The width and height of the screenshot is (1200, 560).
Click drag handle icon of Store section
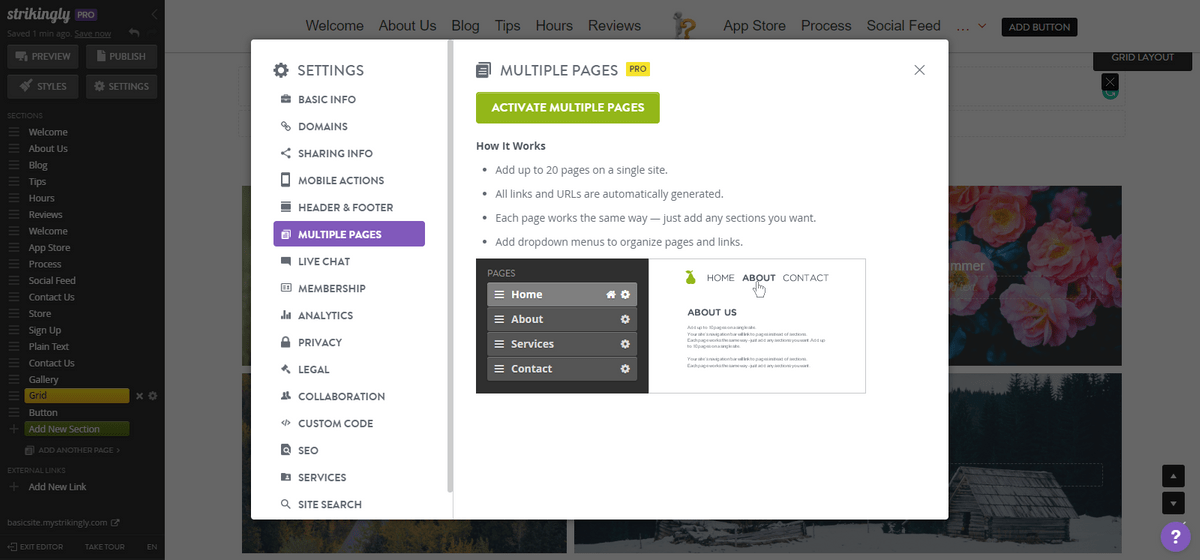point(14,314)
